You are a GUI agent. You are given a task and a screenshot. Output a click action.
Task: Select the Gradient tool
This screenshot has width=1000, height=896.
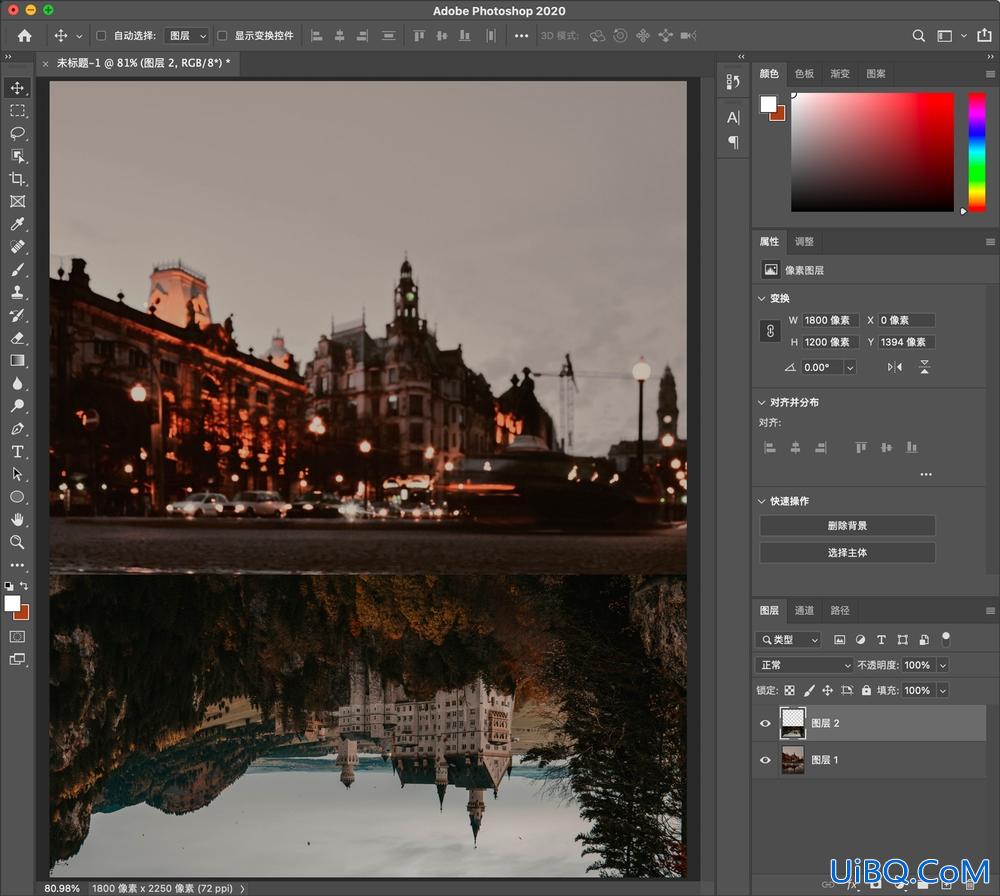click(17, 360)
